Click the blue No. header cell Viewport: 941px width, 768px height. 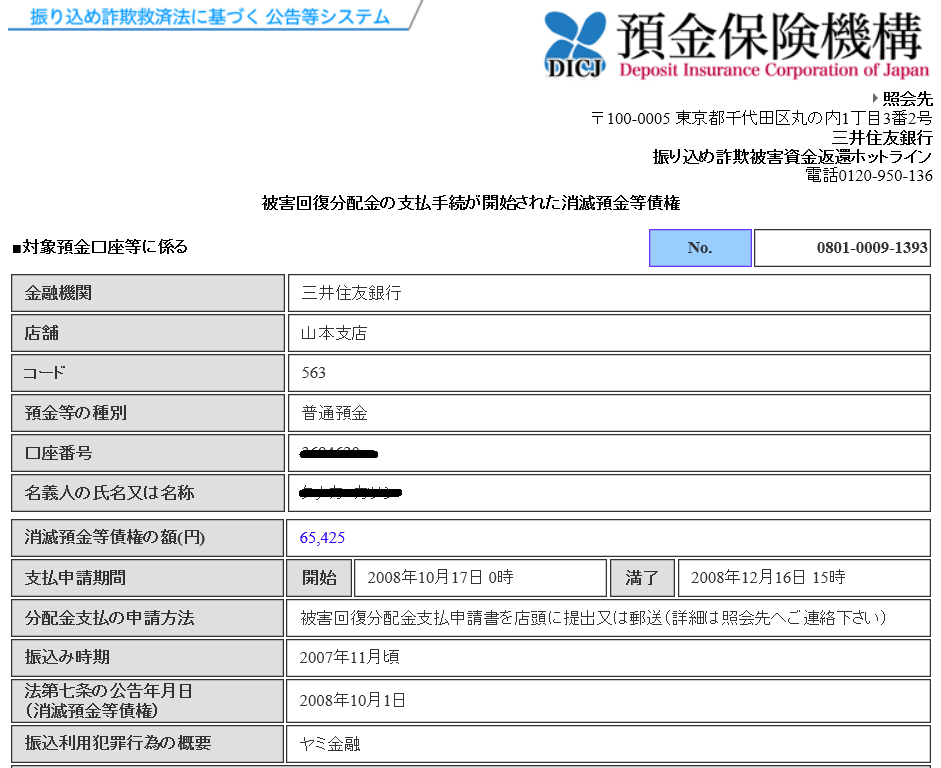700,248
